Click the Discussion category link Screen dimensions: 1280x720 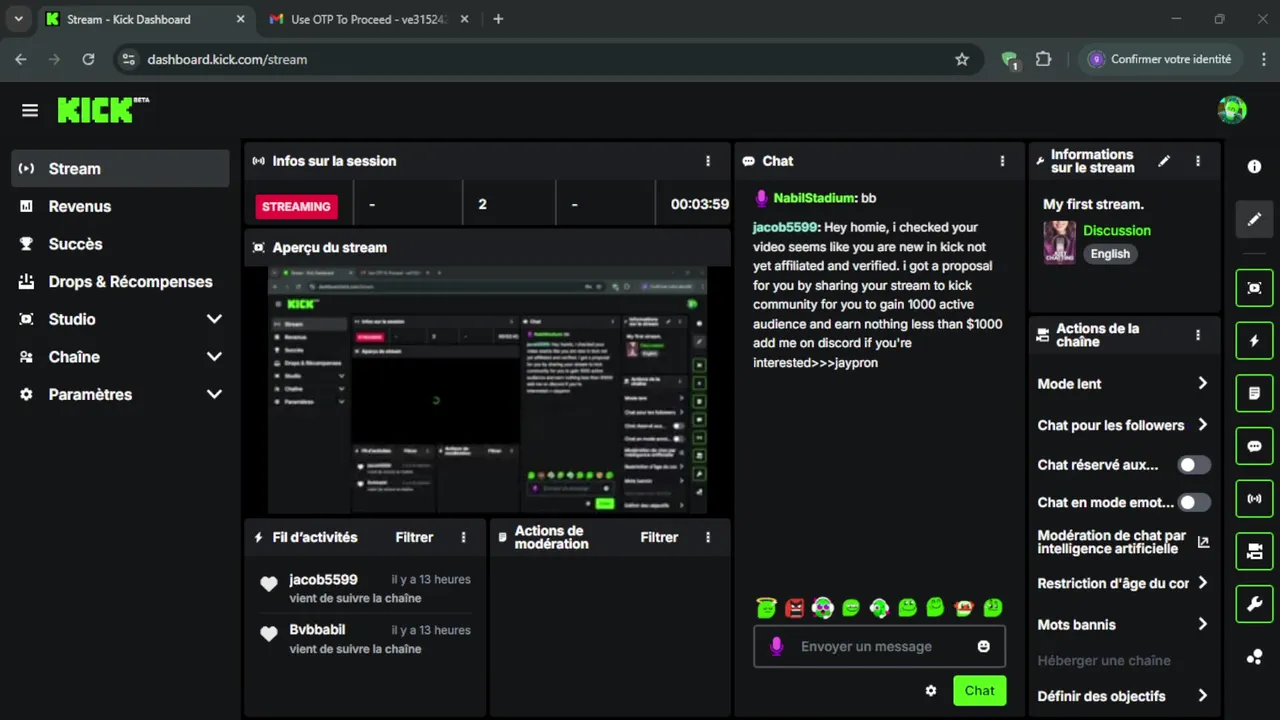click(x=1117, y=230)
